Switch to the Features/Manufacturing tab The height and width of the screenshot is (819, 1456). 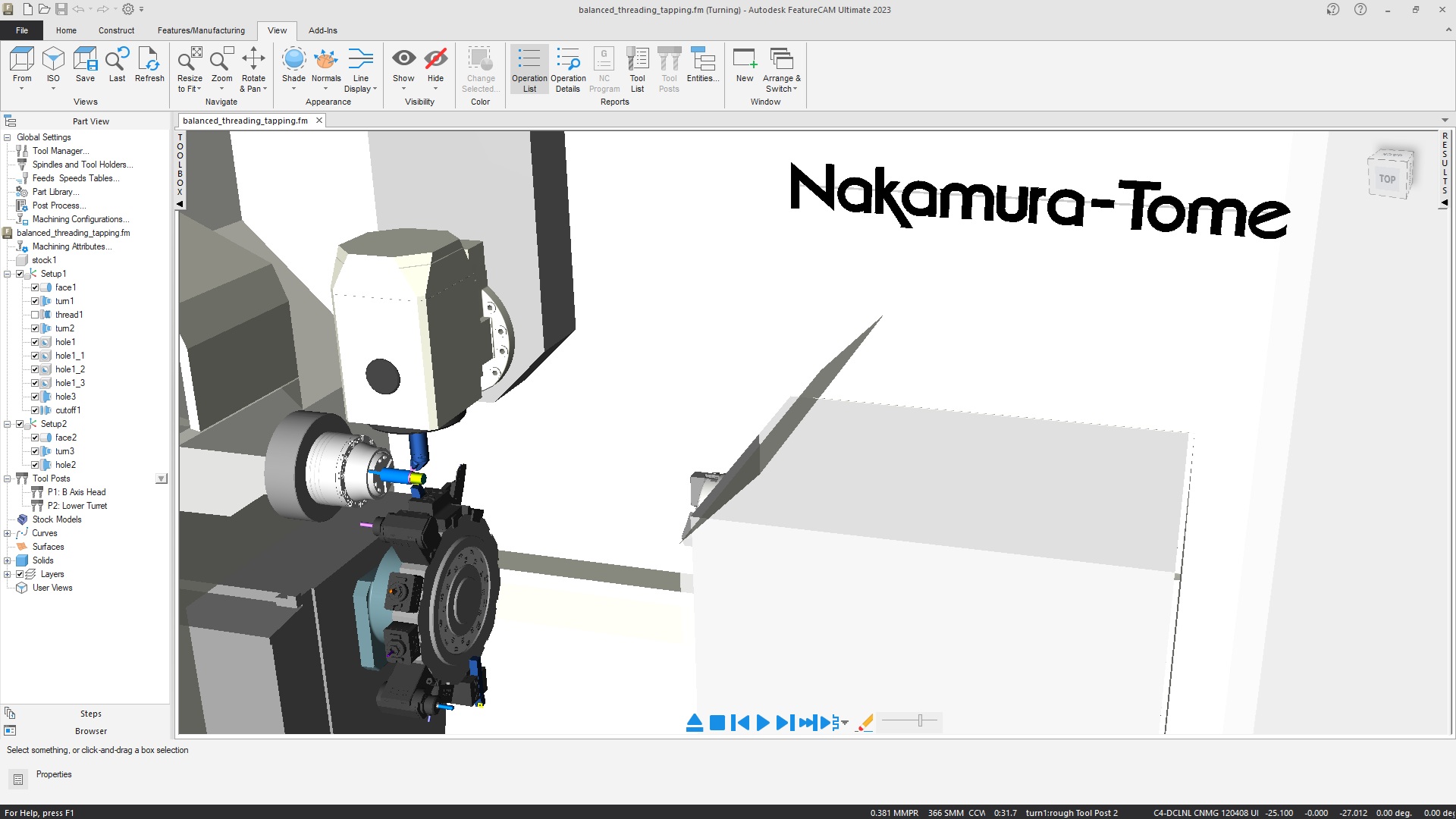click(201, 30)
